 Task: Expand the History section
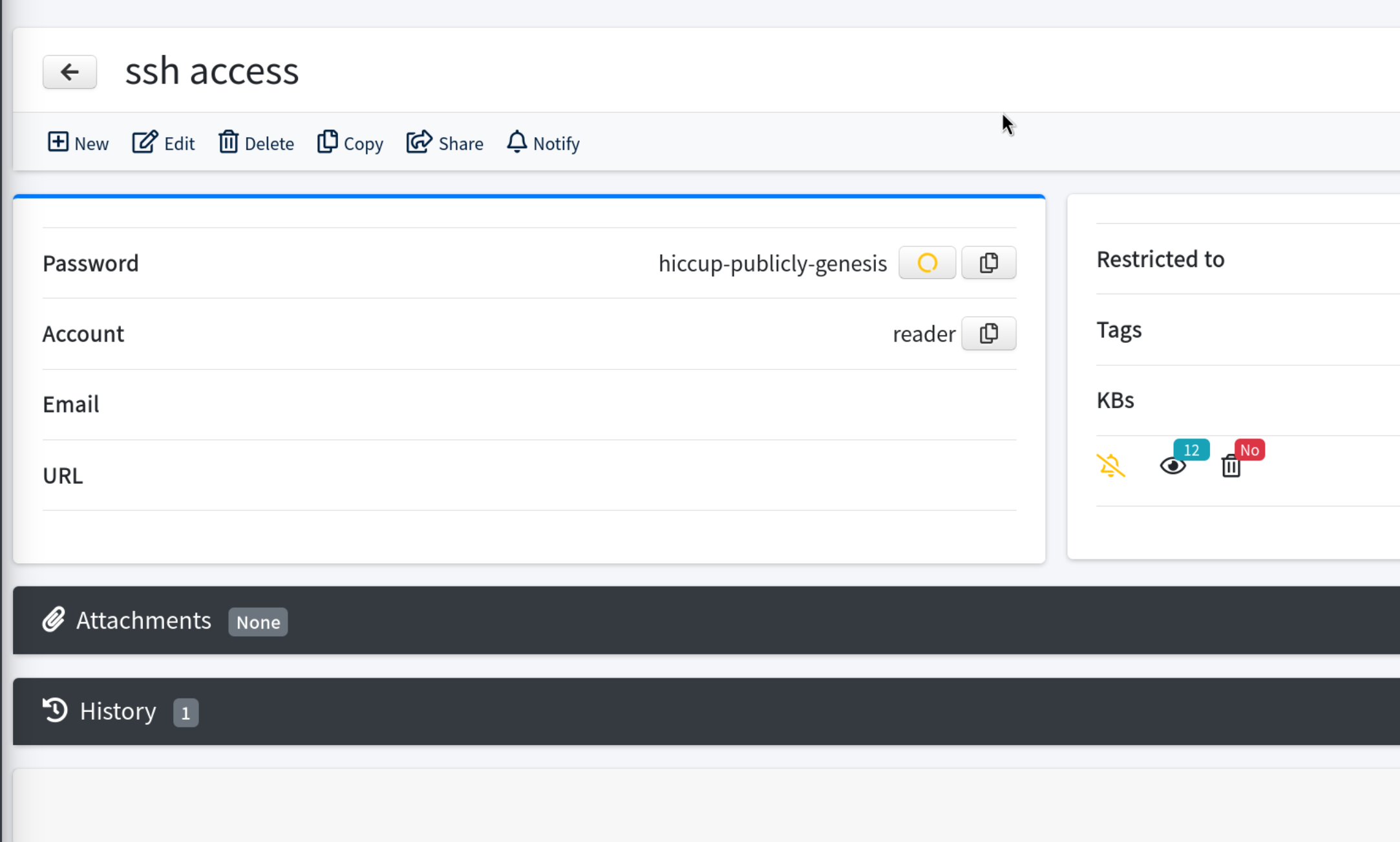[118, 711]
